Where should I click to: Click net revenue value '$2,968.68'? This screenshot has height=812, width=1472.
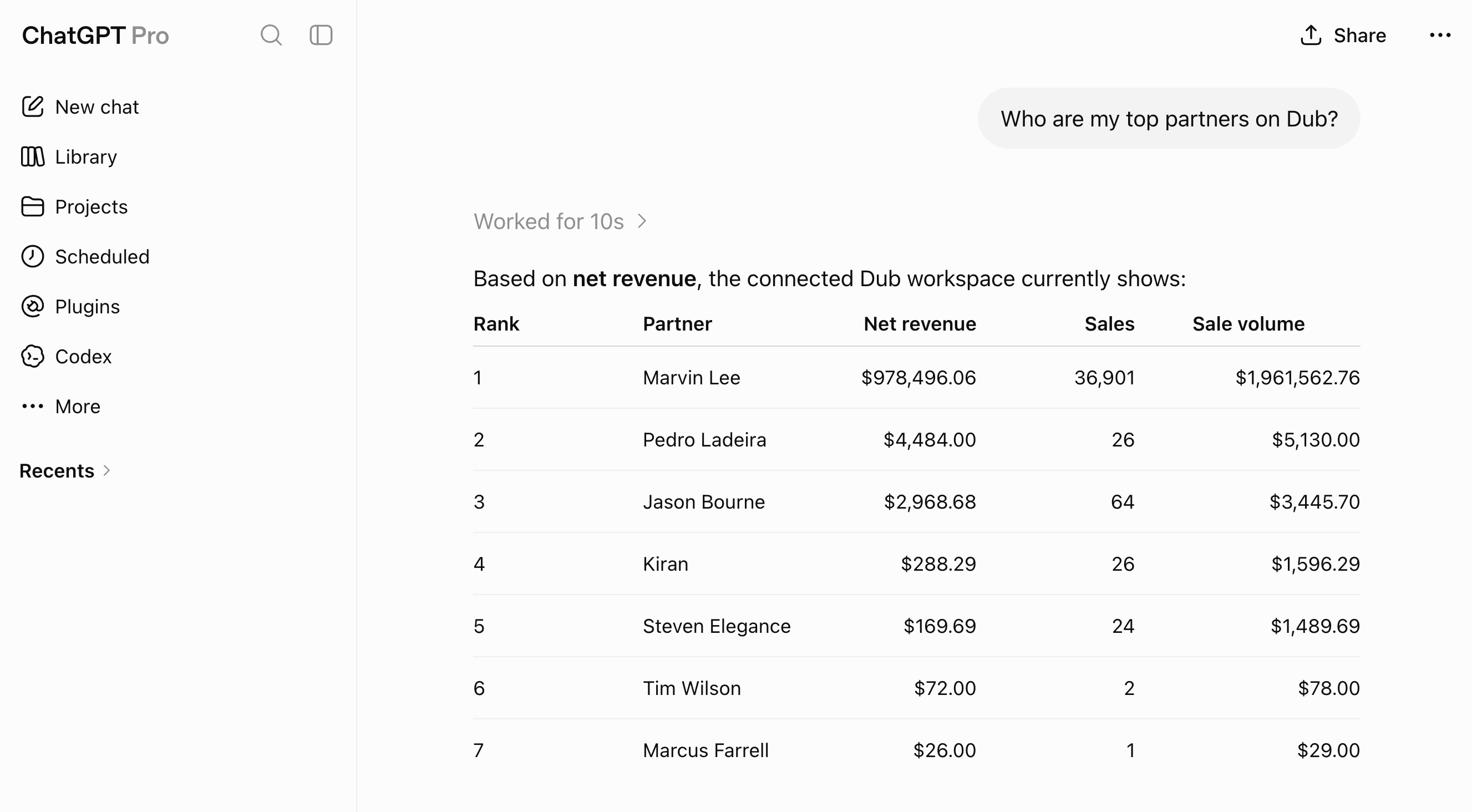pos(930,503)
